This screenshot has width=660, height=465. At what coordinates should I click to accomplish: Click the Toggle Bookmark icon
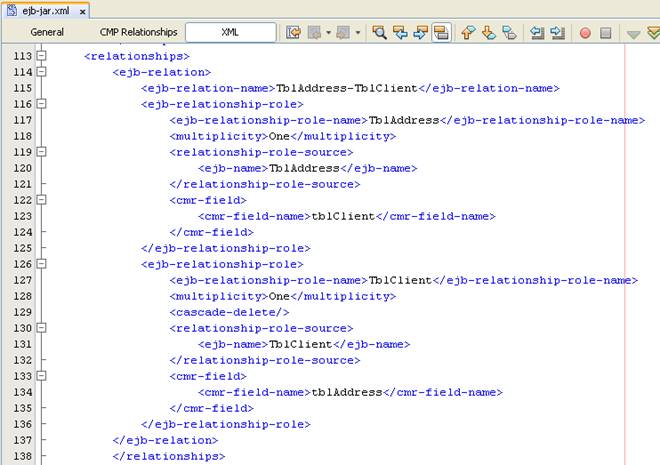509,32
